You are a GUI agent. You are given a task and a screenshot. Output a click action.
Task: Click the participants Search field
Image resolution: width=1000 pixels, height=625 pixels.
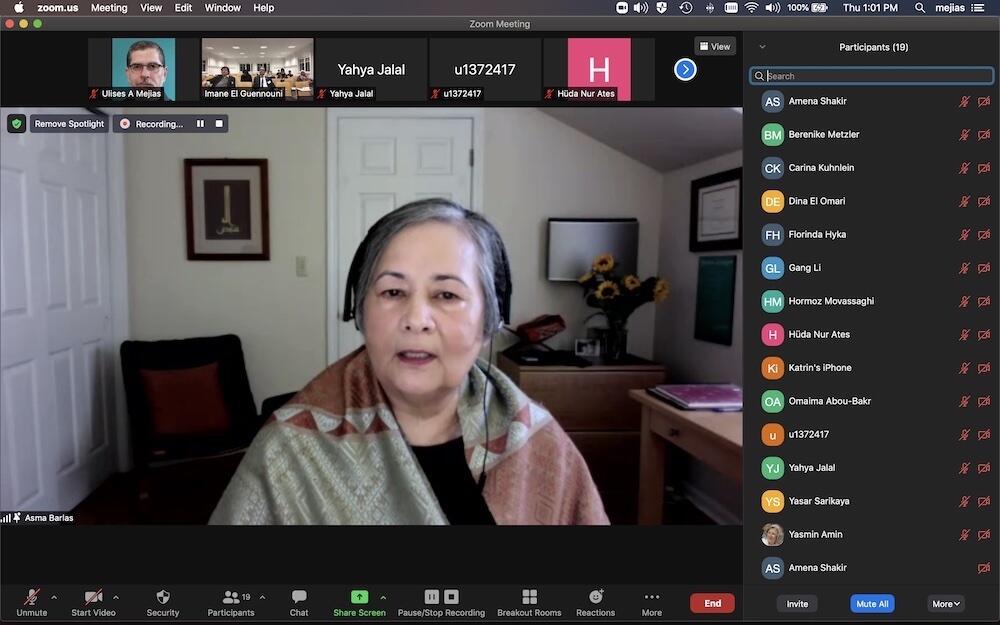(x=872, y=76)
